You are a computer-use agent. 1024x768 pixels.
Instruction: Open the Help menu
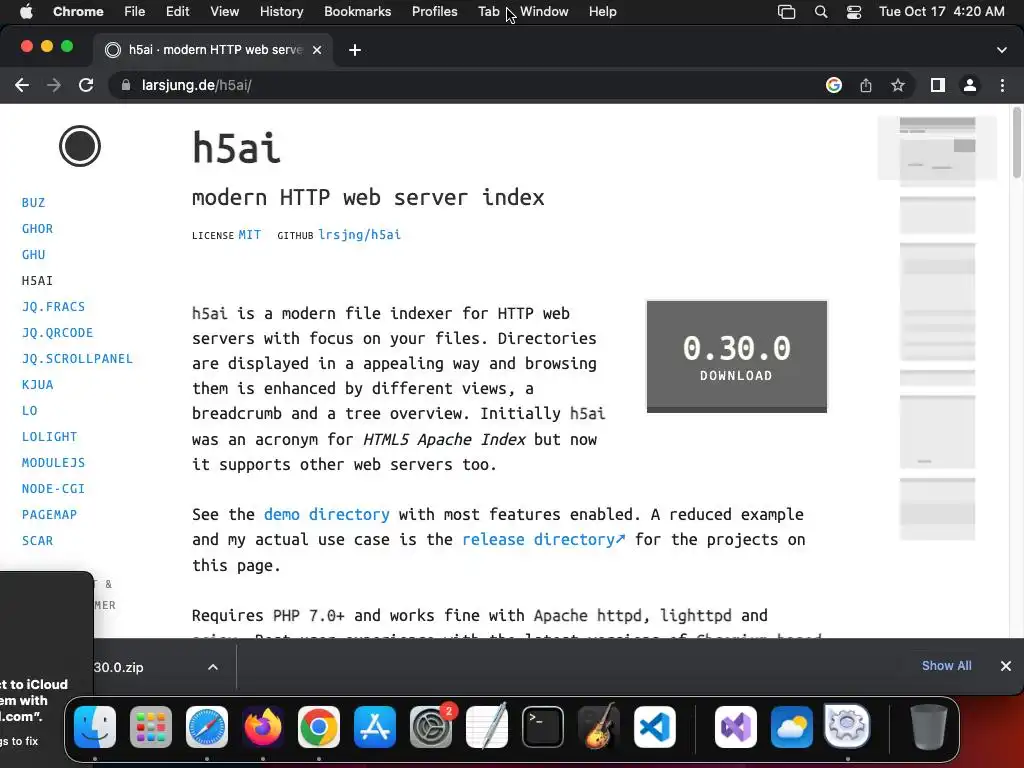coord(602,12)
